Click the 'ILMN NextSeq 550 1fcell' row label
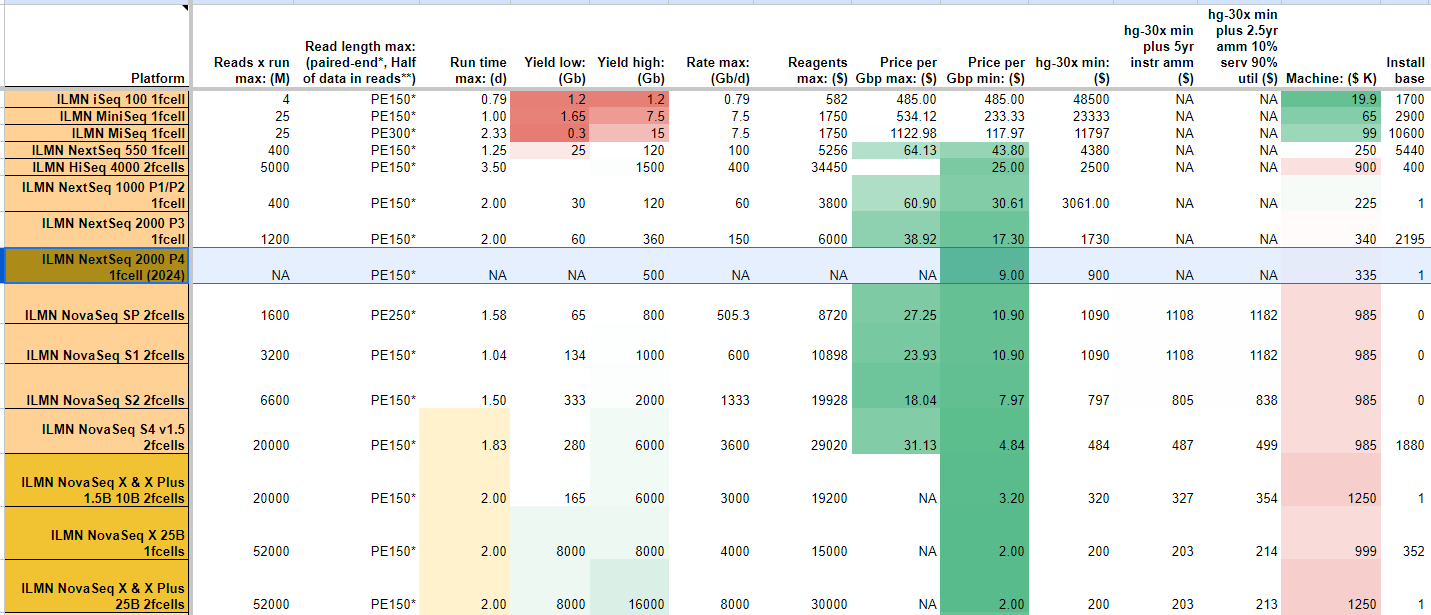This screenshot has height=615, width=1431. click(96, 150)
